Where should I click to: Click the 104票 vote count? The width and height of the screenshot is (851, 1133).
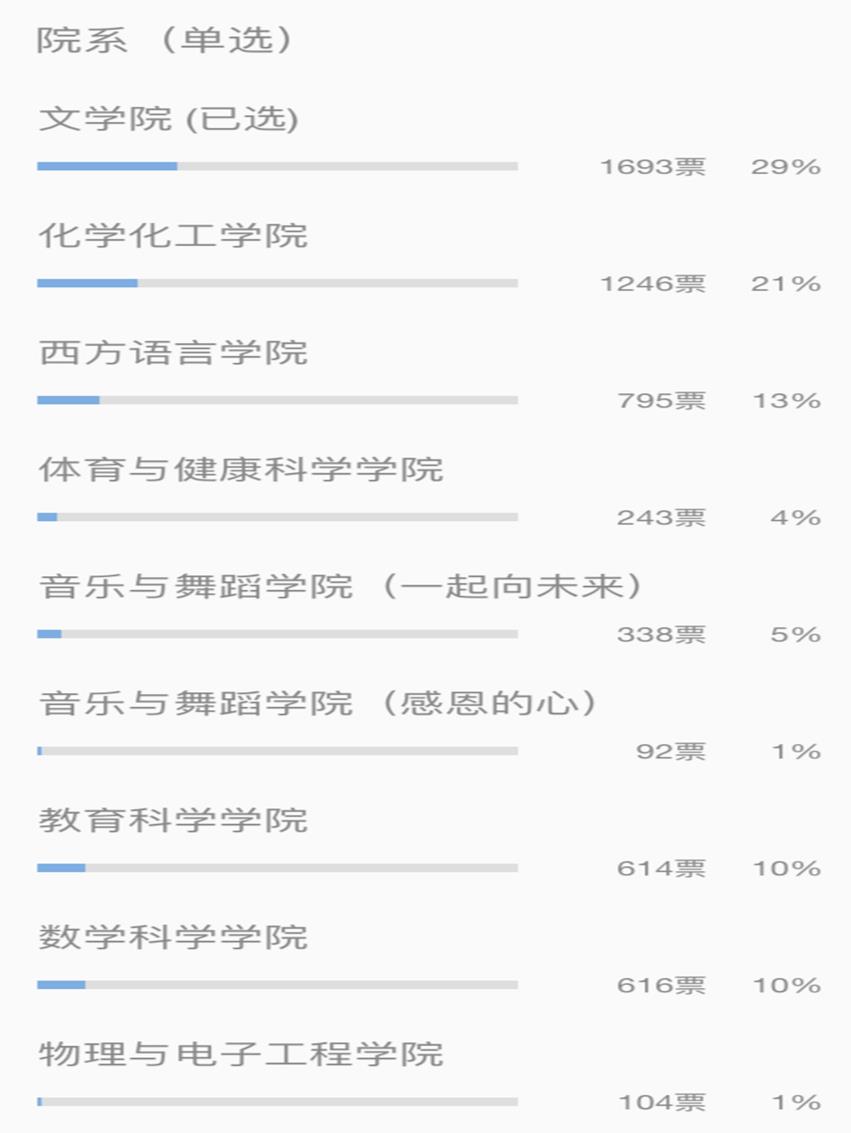660,1103
